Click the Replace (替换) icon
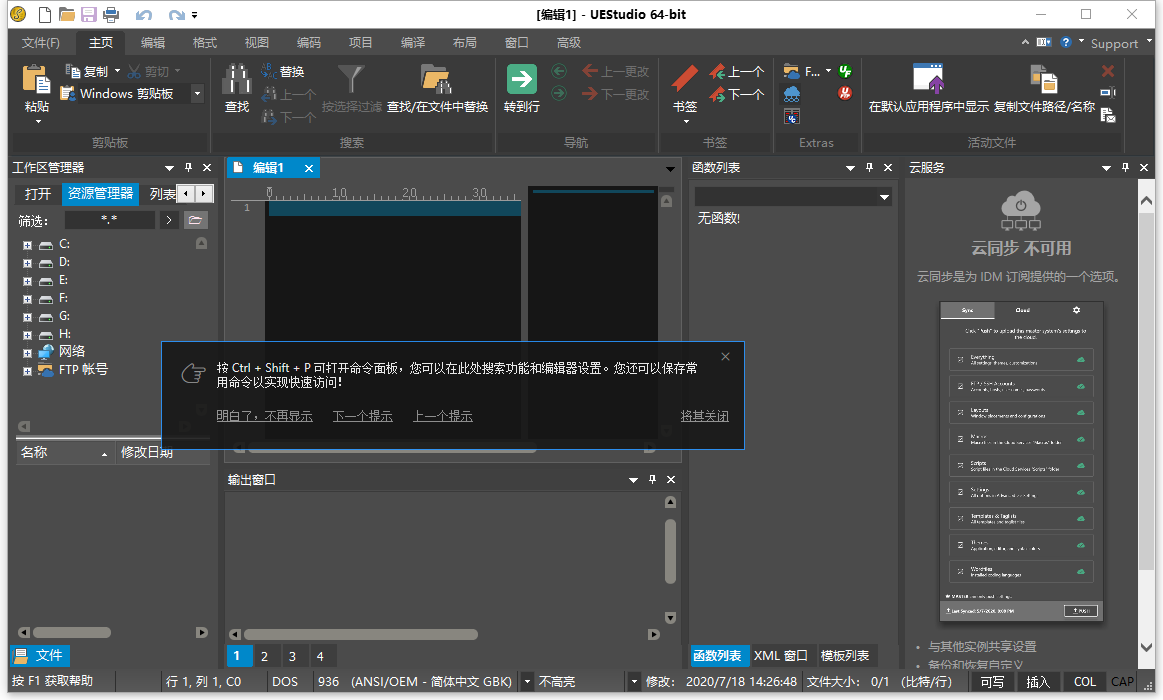 click(268, 71)
